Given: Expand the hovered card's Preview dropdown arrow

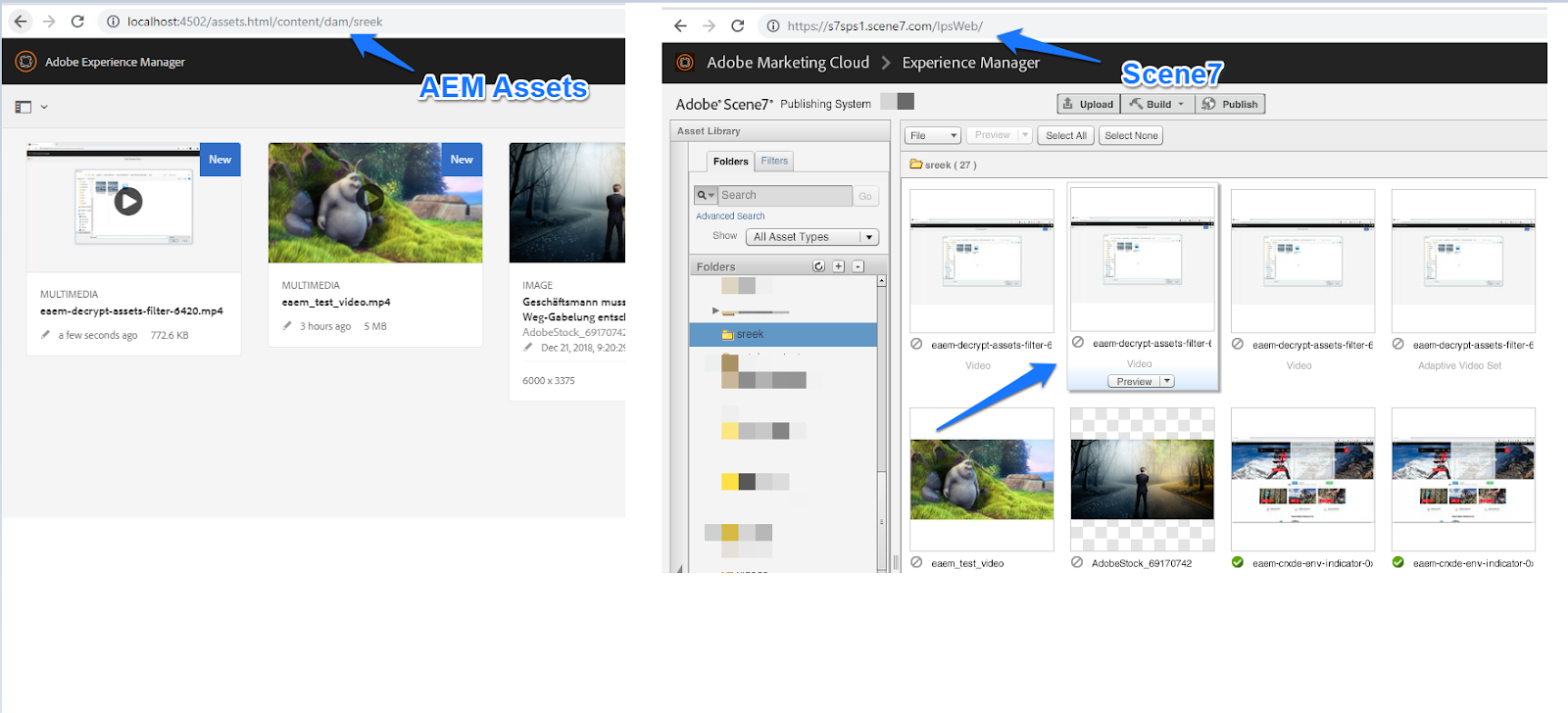Looking at the screenshot, I should click(1167, 381).
